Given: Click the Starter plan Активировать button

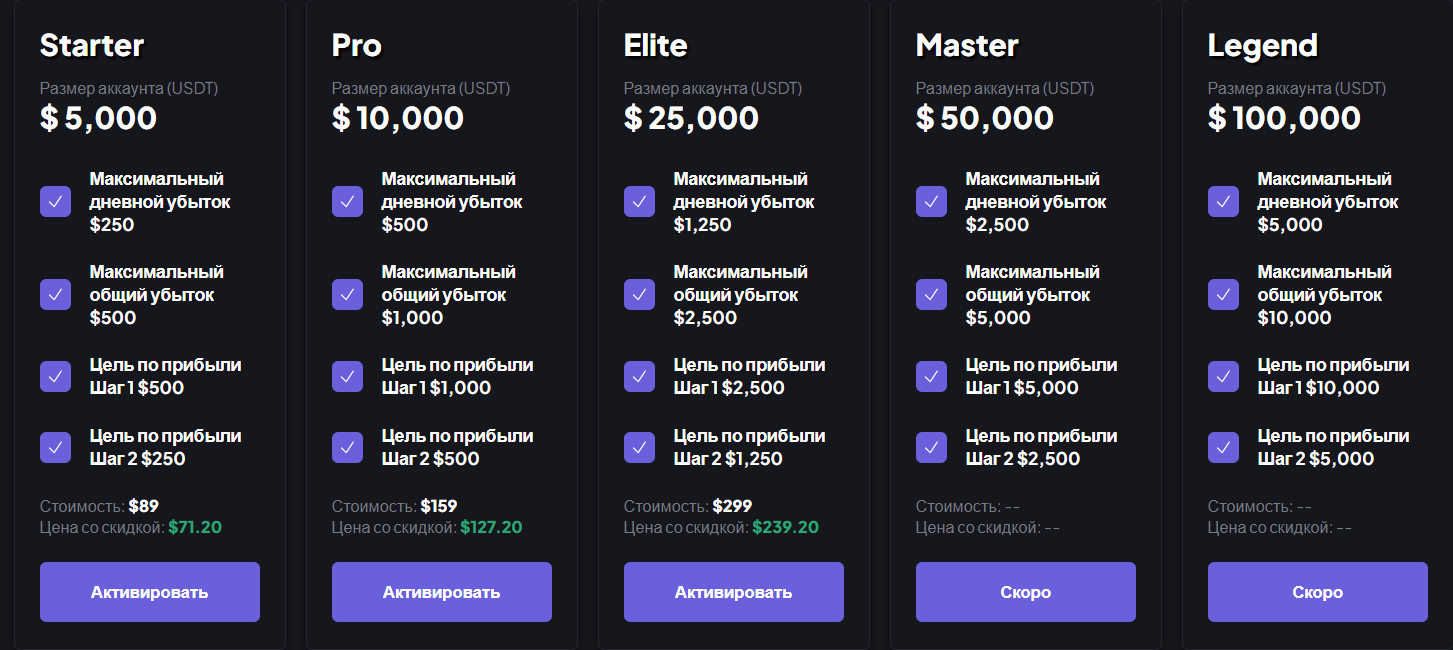Looking at the screenshot, I should [x=149, y=592].
